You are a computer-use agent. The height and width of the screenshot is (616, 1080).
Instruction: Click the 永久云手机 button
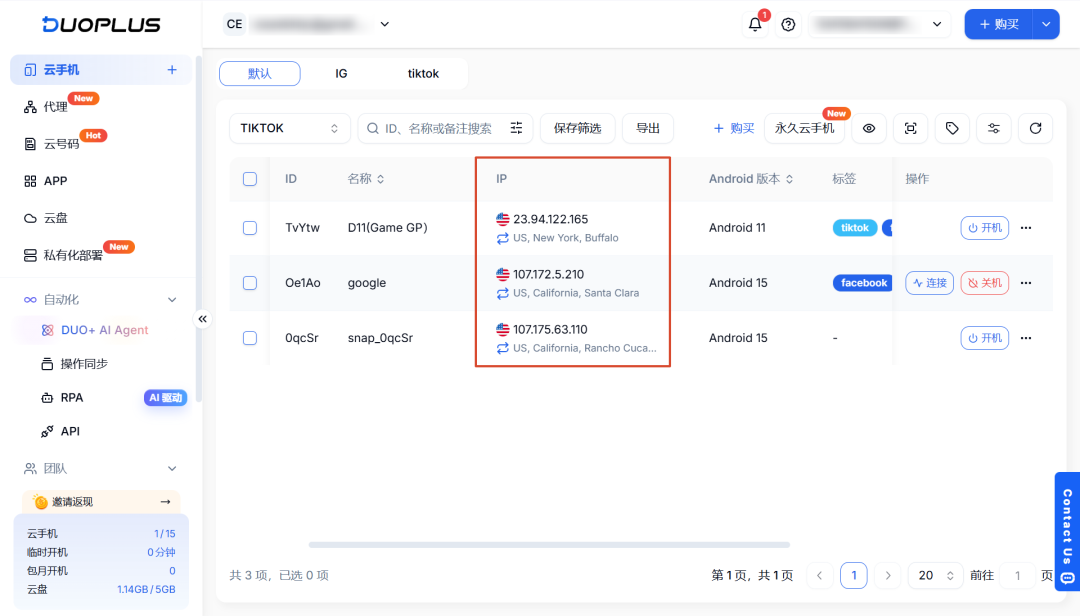tap(804, 128)
